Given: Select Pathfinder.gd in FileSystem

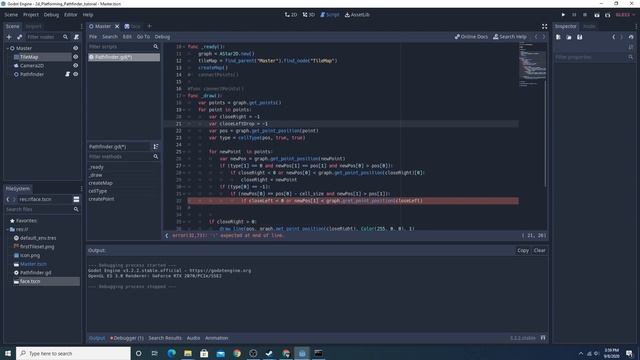Looking at the screenshot, I should point(36,273).
